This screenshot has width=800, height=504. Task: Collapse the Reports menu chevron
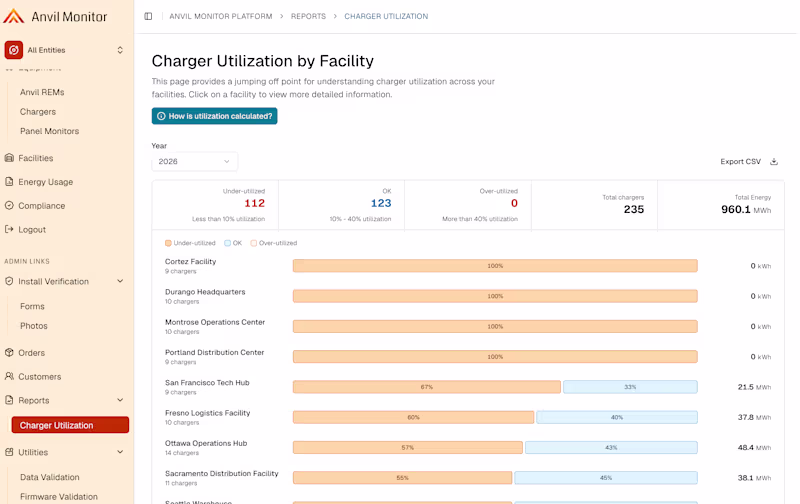pos(120,400)
